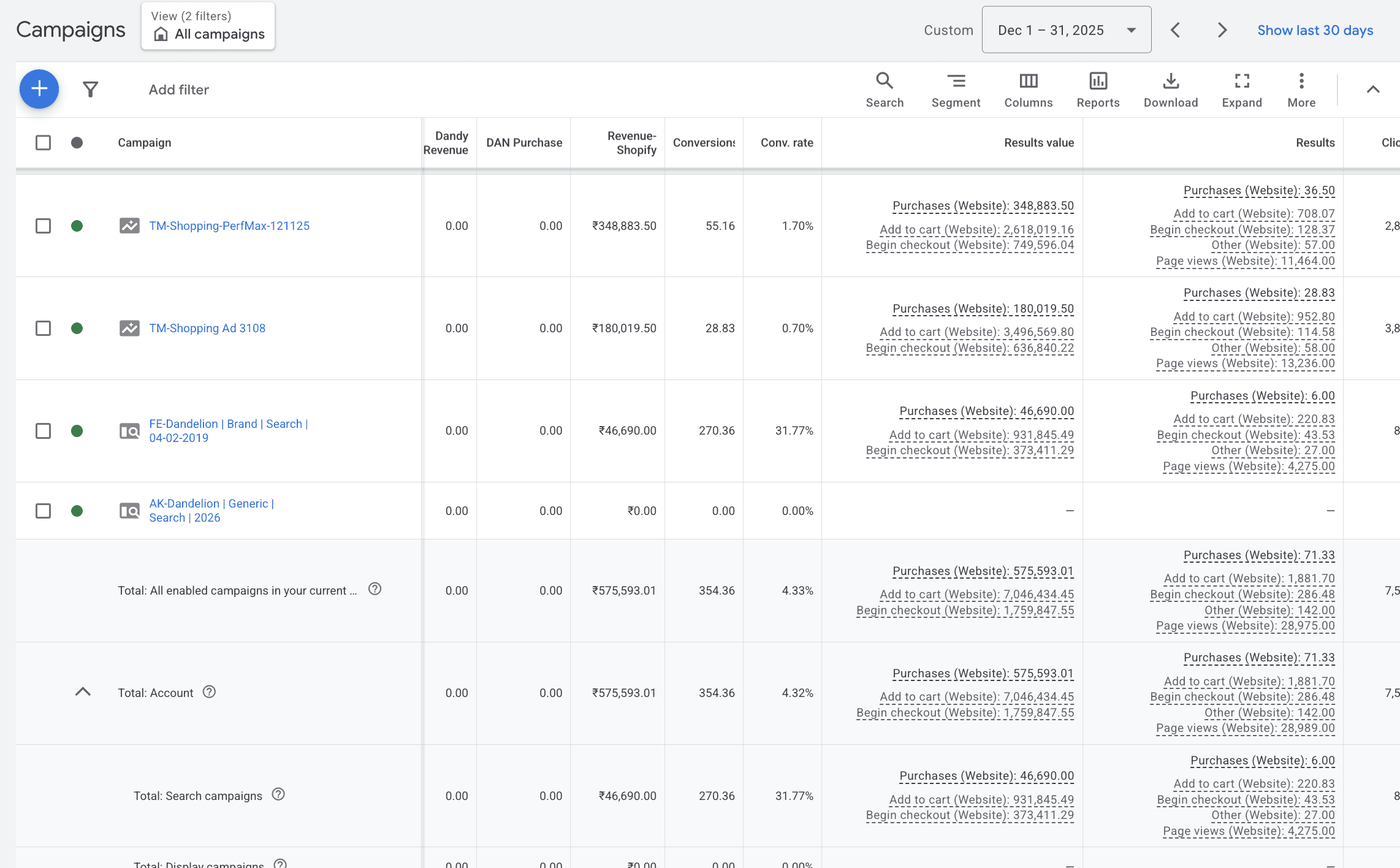Click the blue plus new campaign button

pyautogui.click(x=39, y=89)
